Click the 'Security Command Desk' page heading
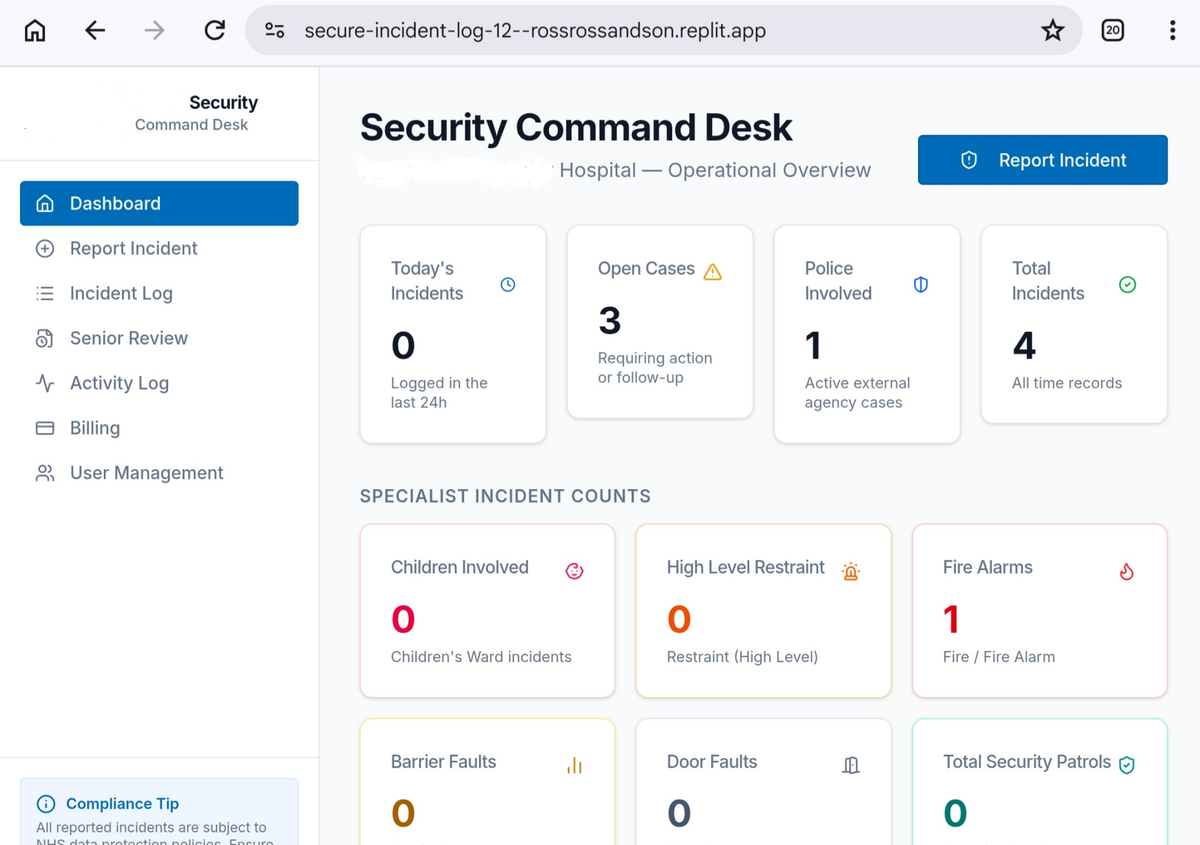This screenshot has height=845, width=1200. (576, 128)
